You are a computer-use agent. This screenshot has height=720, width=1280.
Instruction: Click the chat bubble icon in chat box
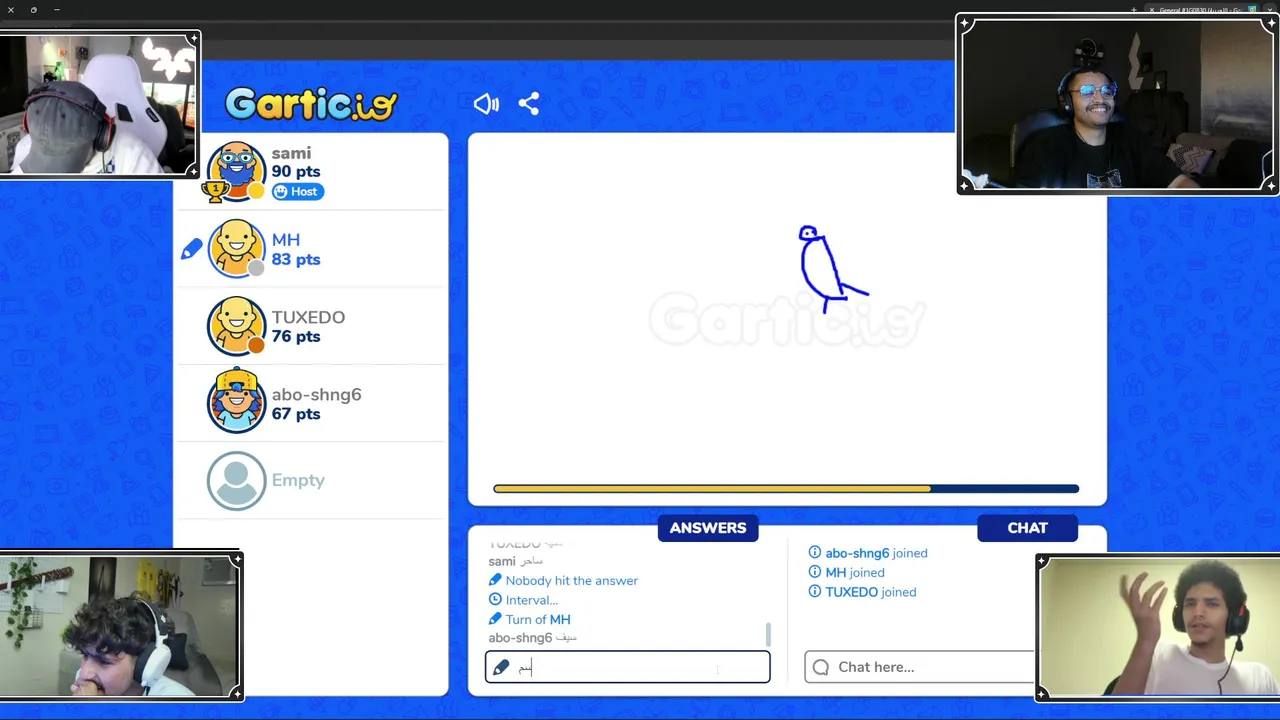click(x=821, y=667)
